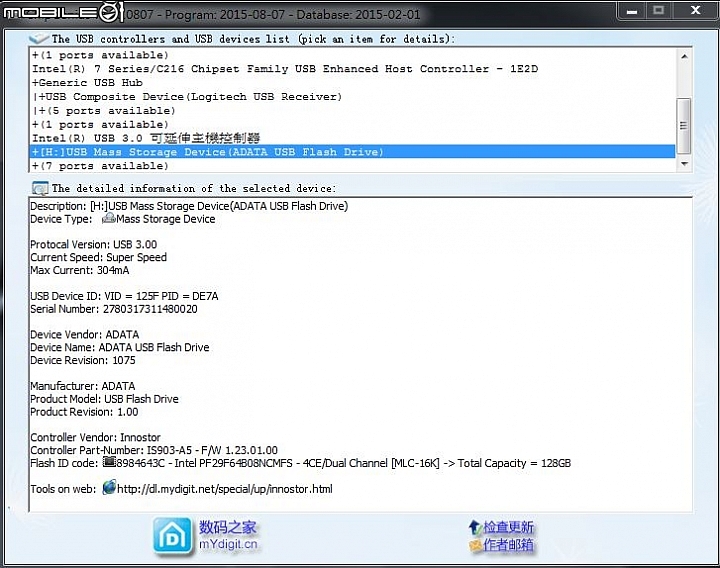The width and height of the screenshot is (720, 568).
Task: Click the magnifier icon beside detailed information header
Action: click(x=40, y=188)
